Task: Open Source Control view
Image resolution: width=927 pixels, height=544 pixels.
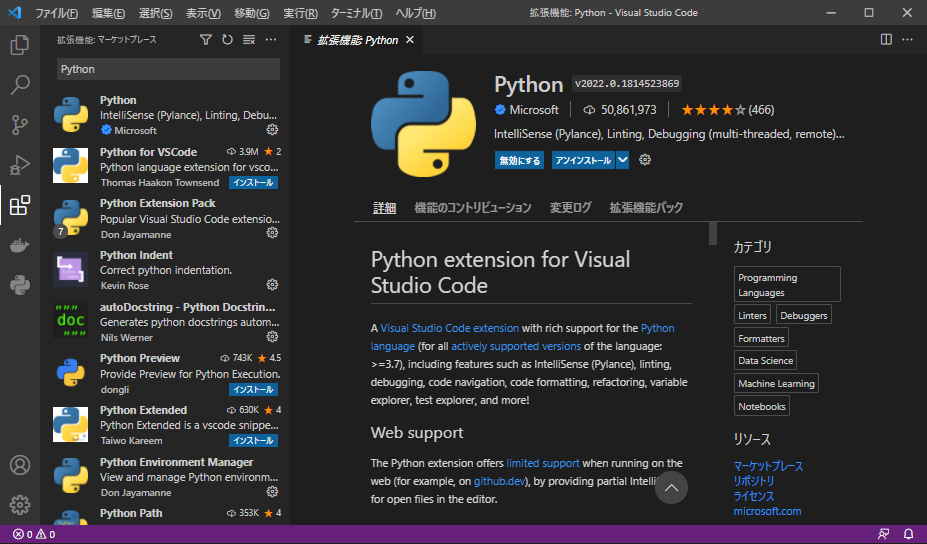Action: coord(20,125)
